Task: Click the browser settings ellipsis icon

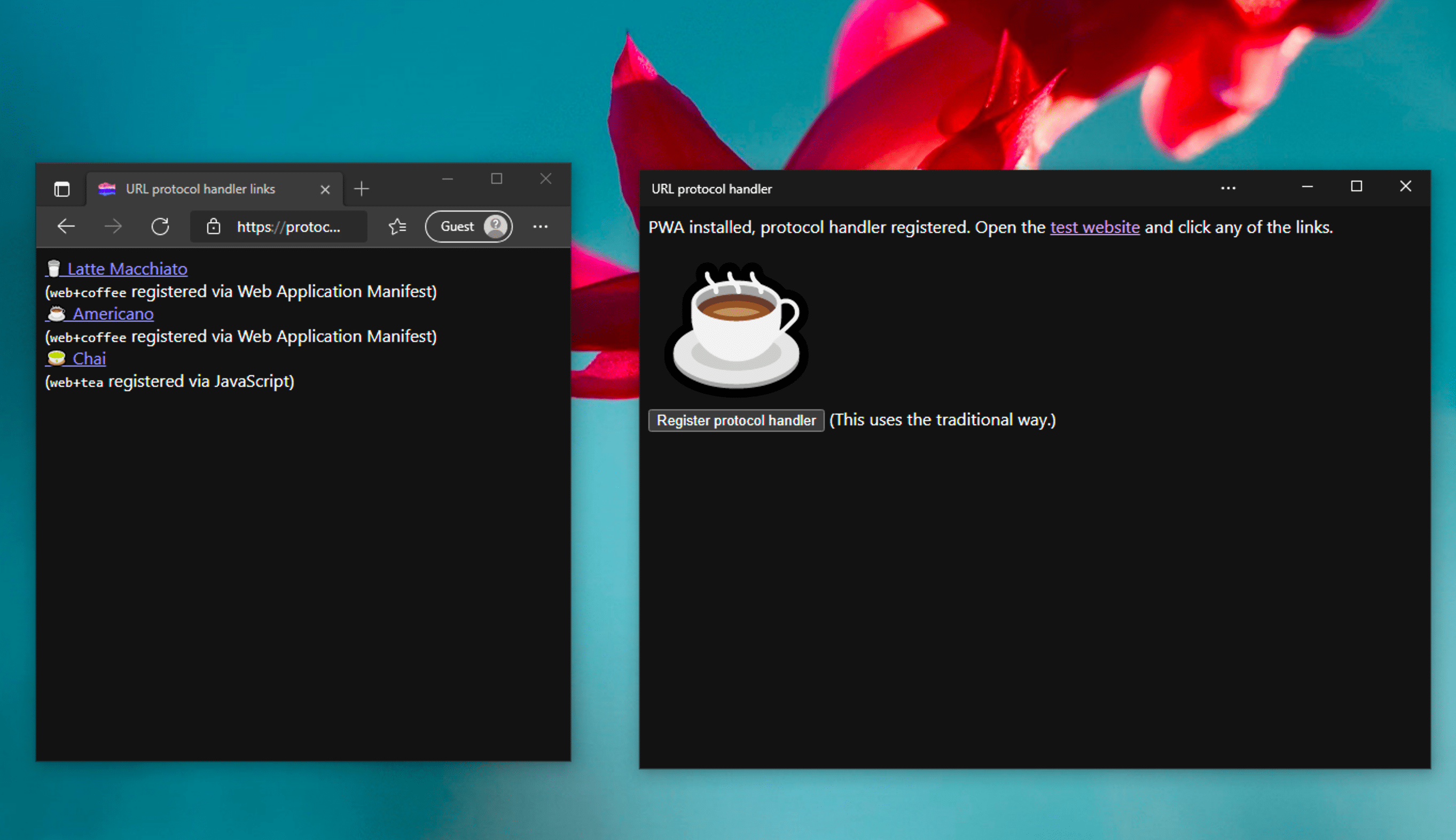Action: 539,227
